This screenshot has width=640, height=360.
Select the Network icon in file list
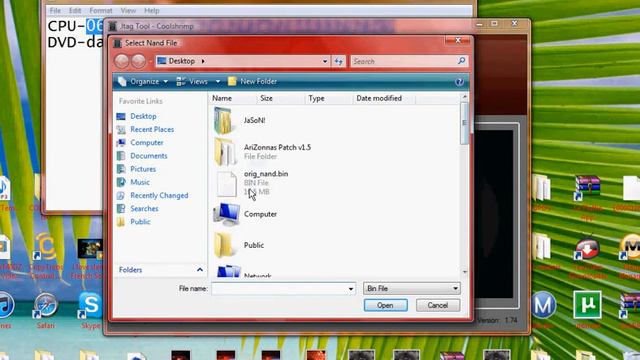click(228, 271)
